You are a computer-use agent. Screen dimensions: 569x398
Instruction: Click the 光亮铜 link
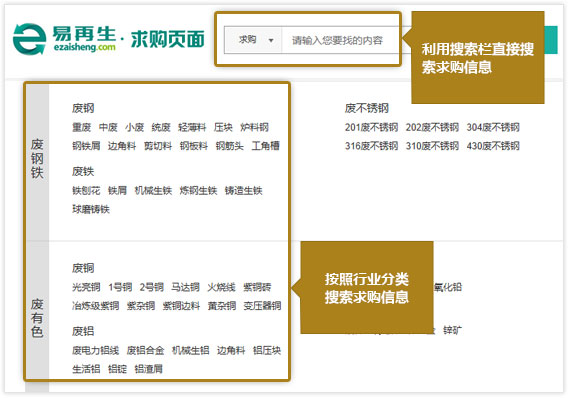86,287
